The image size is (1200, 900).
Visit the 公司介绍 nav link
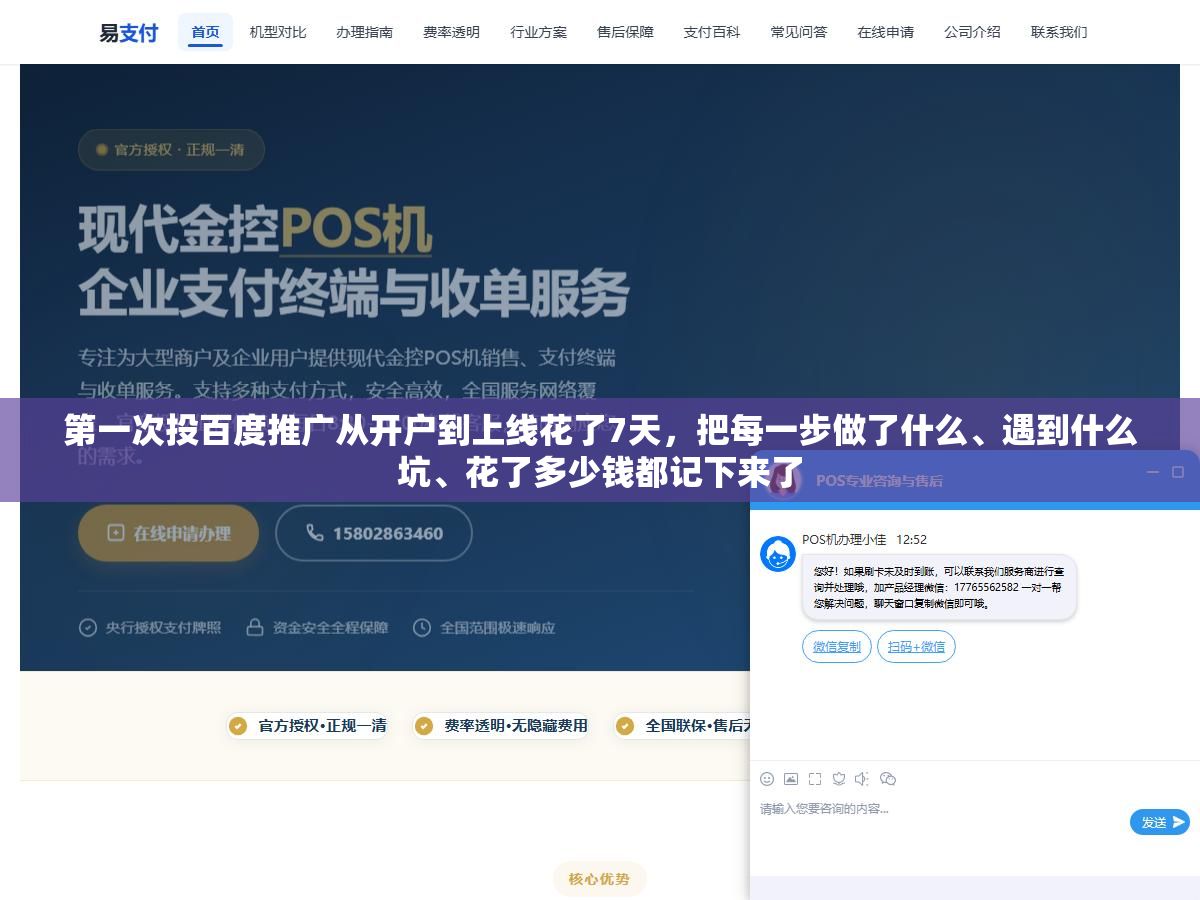coord(973,32)
